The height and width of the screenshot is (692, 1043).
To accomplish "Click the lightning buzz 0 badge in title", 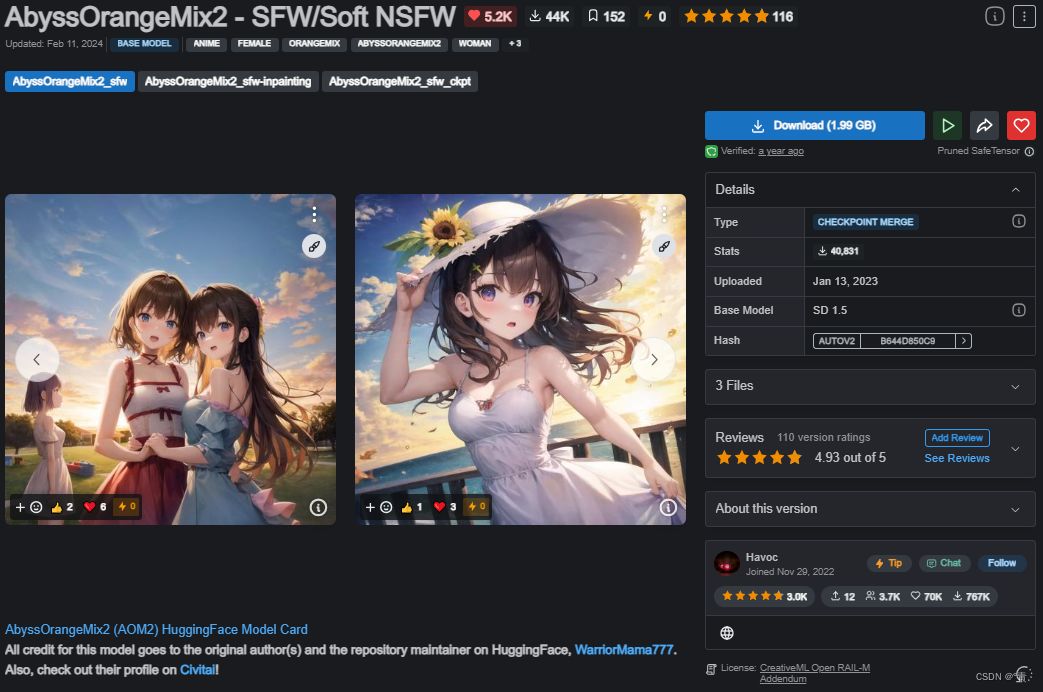I will point(655,16).
